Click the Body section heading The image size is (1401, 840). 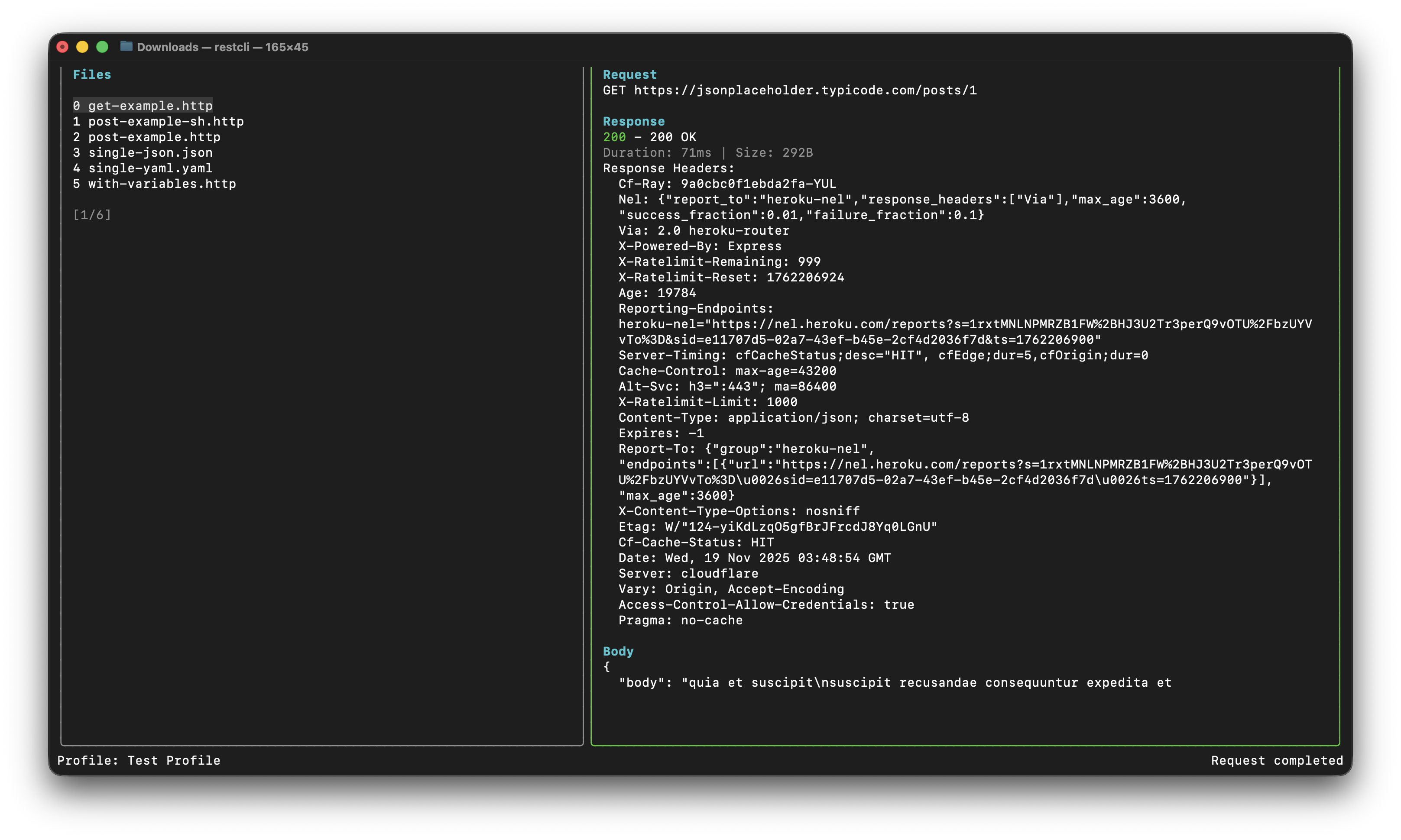(618, 652)
